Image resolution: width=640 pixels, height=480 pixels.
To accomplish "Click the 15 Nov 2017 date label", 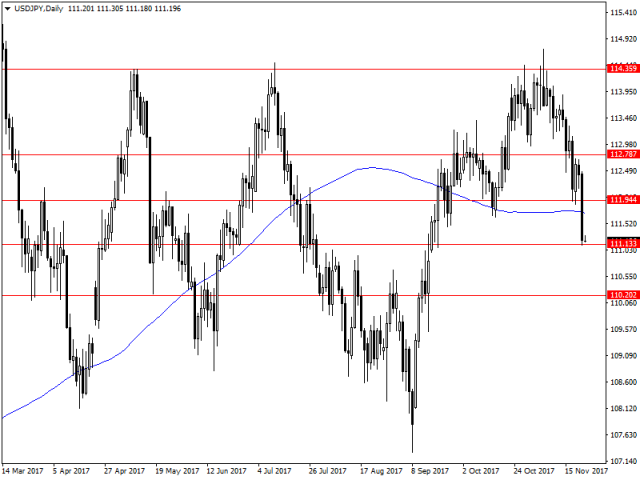I will (x=585, y=471).
